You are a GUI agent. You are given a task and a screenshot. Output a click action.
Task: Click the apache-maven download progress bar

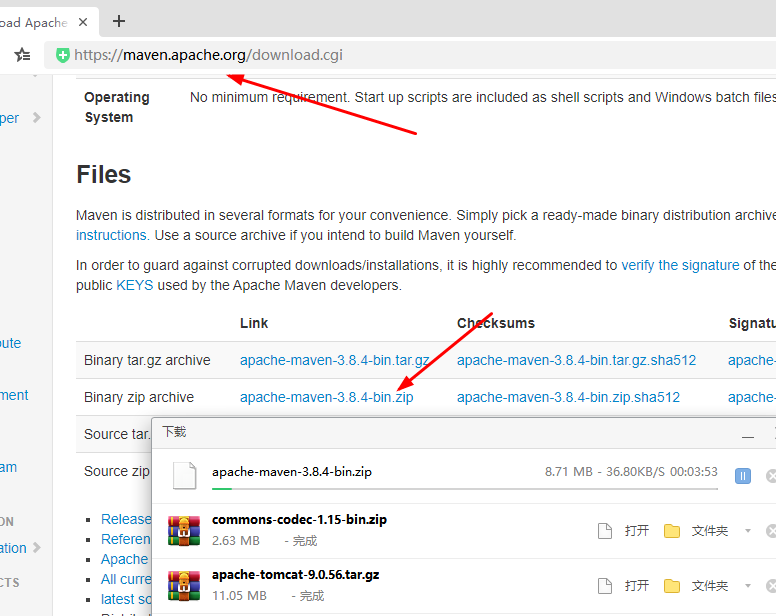(465, 488)
